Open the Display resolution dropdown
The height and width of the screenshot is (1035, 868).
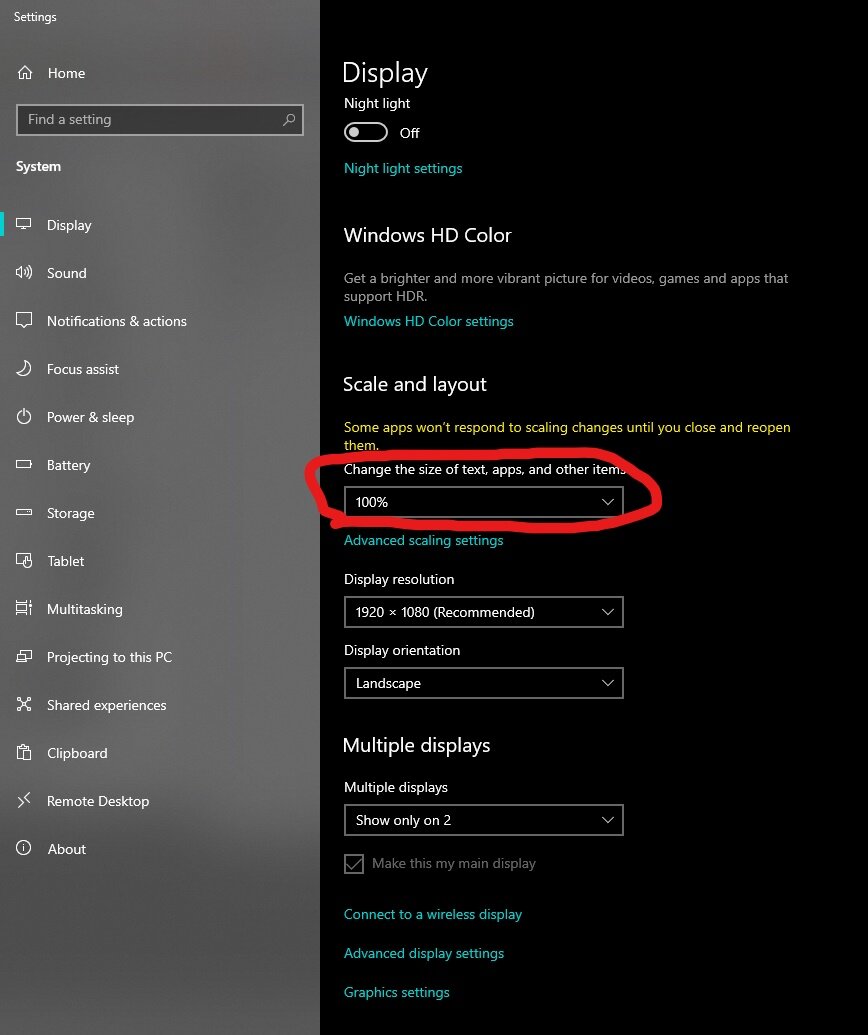tap(484, 612)
